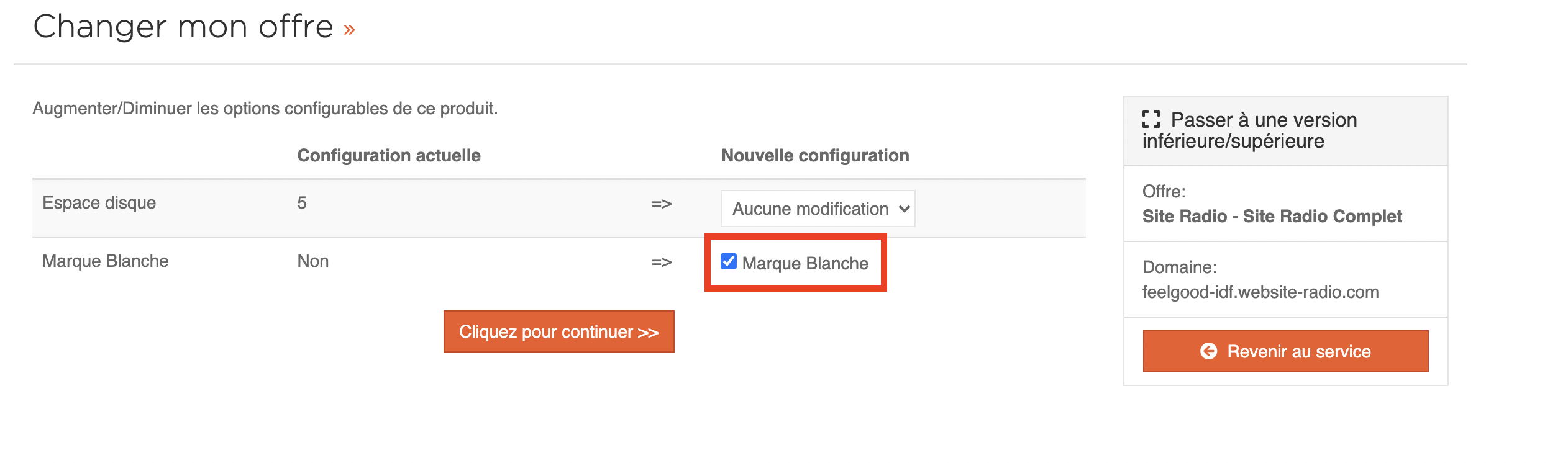Click the Passer à une version inférieure/supérieure header

pos(1249,130)
